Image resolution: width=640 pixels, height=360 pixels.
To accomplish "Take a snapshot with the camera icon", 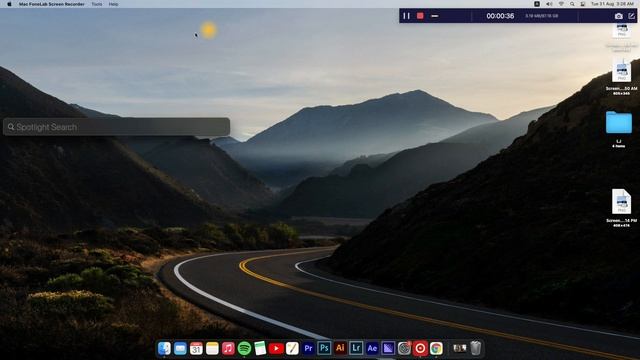I will pyautogui.click(x=619, y=16).
